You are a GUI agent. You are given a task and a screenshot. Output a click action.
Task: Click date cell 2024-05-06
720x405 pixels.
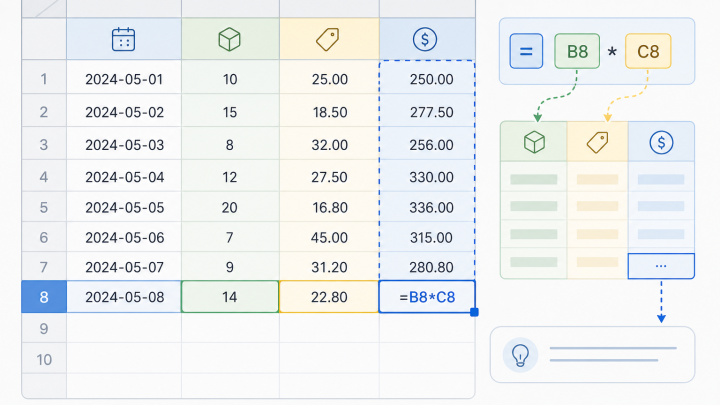(x=124, y=237)
